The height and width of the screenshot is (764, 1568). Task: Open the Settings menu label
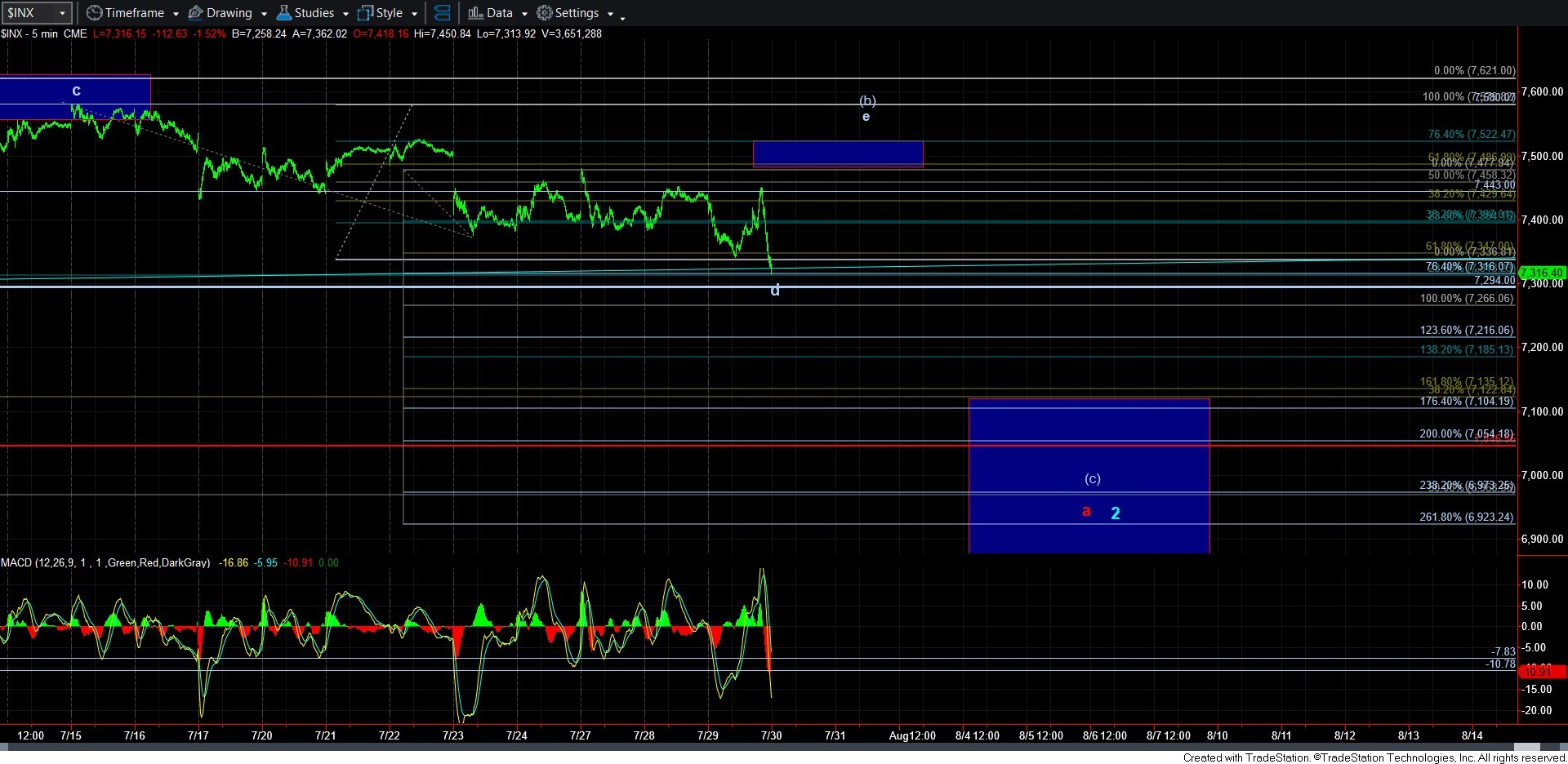[x=577, y=13]
